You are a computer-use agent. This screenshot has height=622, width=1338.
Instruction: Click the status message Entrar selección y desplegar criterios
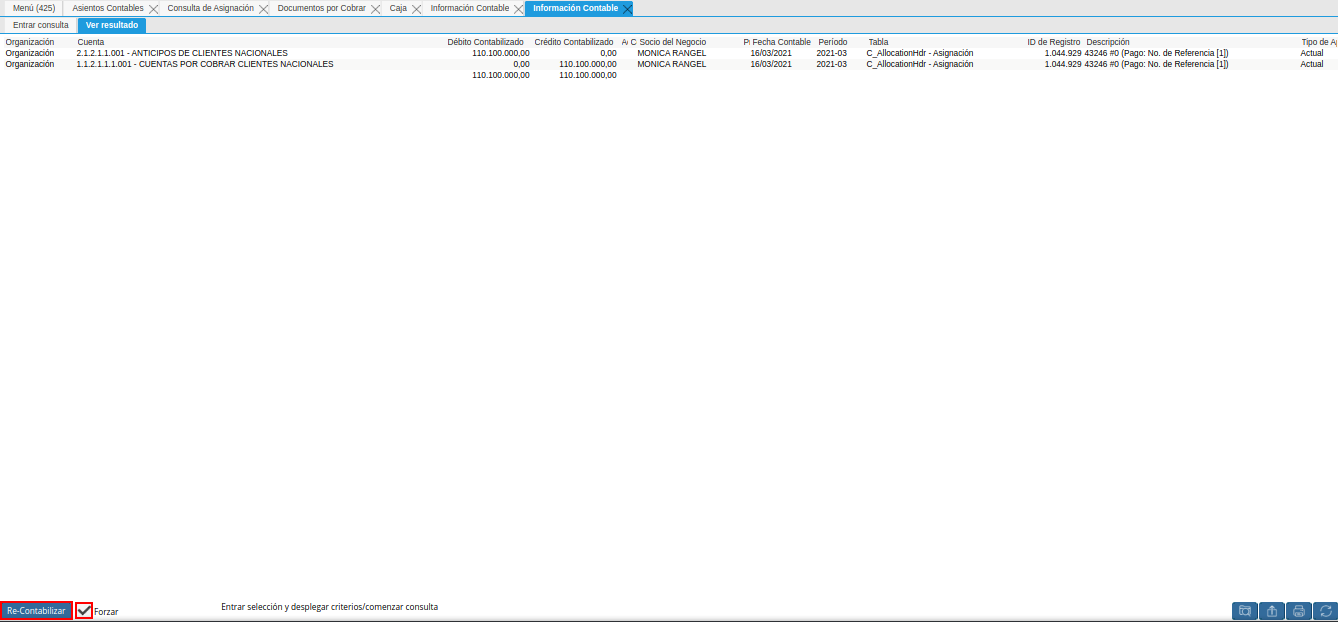(x=329, y=607)
